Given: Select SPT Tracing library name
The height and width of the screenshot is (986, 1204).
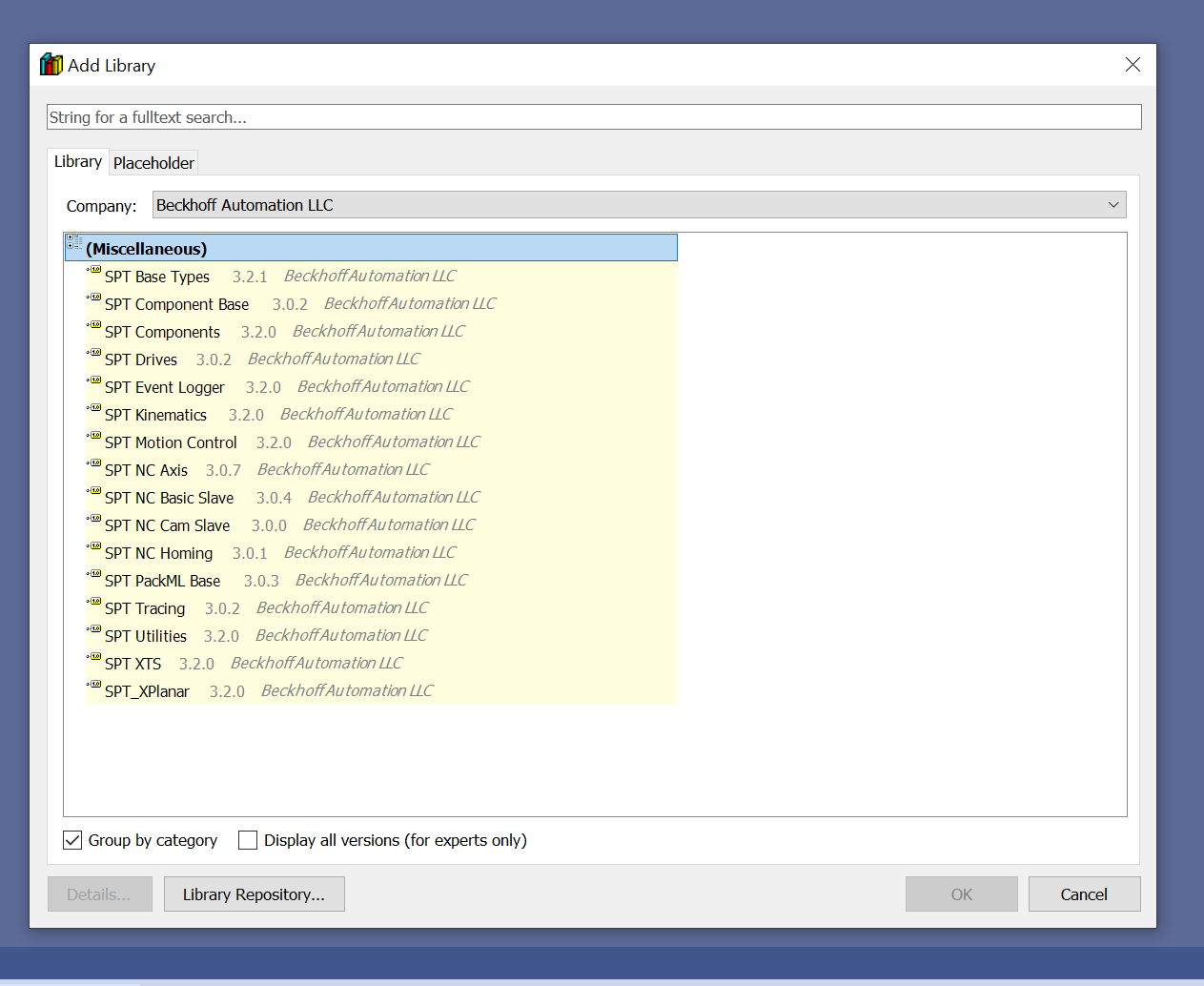Looking at the screenshot, I should 145,608.
